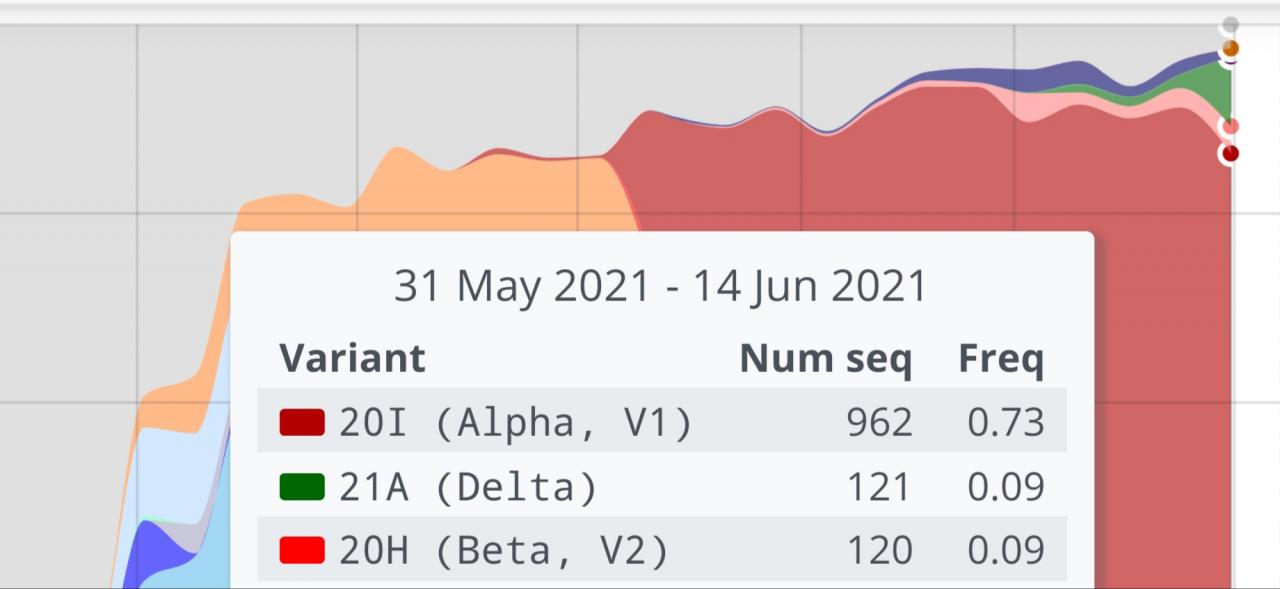Click the green 21A Delta swatch

[x=302, y=487]
